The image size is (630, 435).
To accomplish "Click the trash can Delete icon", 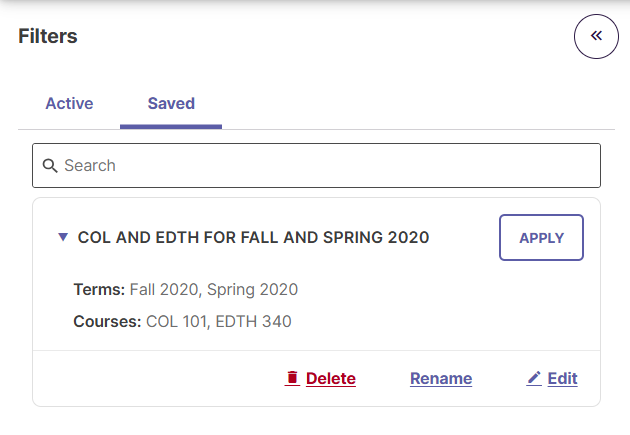I will click(x=292, y=378).
